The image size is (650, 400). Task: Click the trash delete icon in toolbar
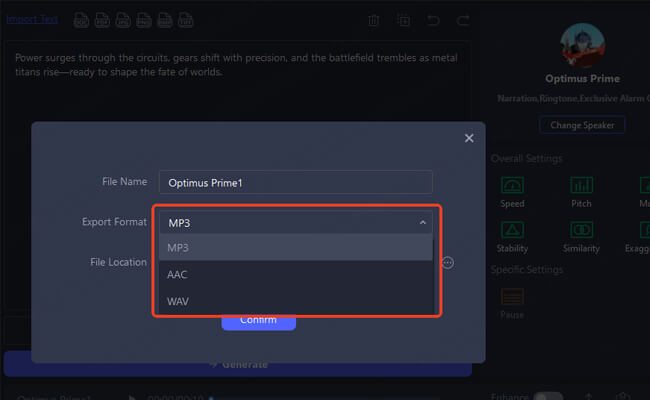374,20
